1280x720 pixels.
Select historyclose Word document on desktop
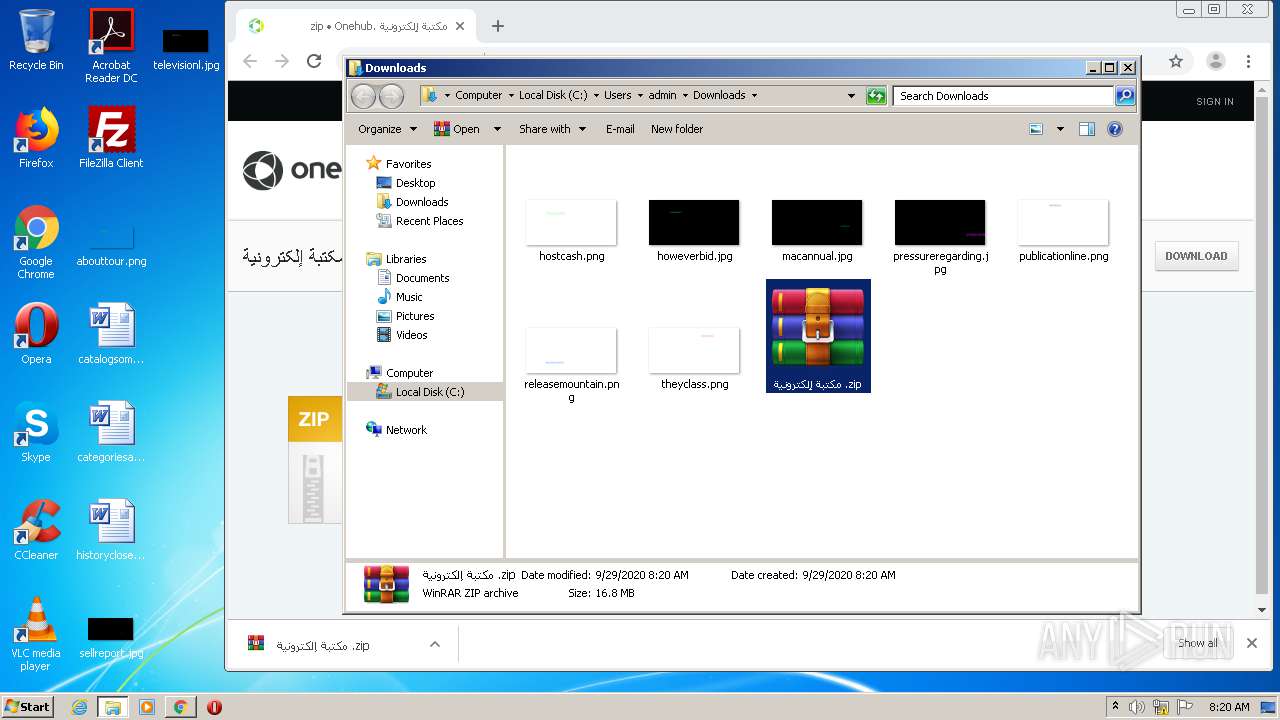111,530
